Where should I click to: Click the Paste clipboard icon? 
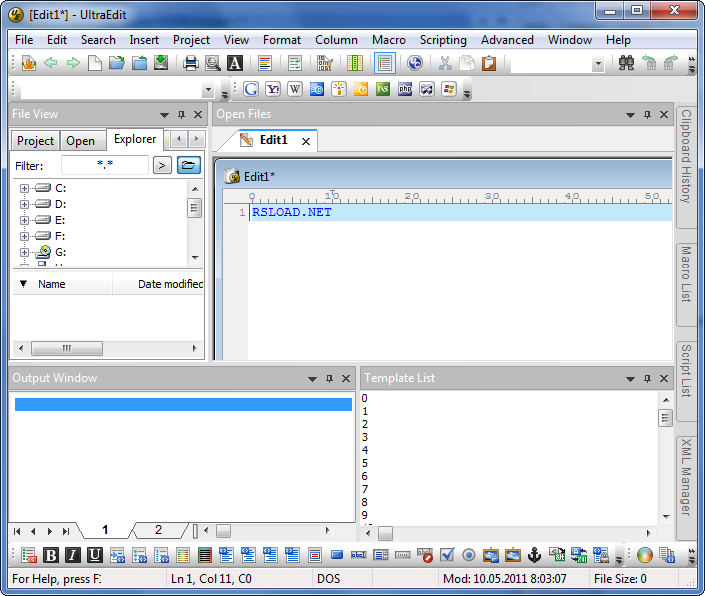(x=489, y=63)
